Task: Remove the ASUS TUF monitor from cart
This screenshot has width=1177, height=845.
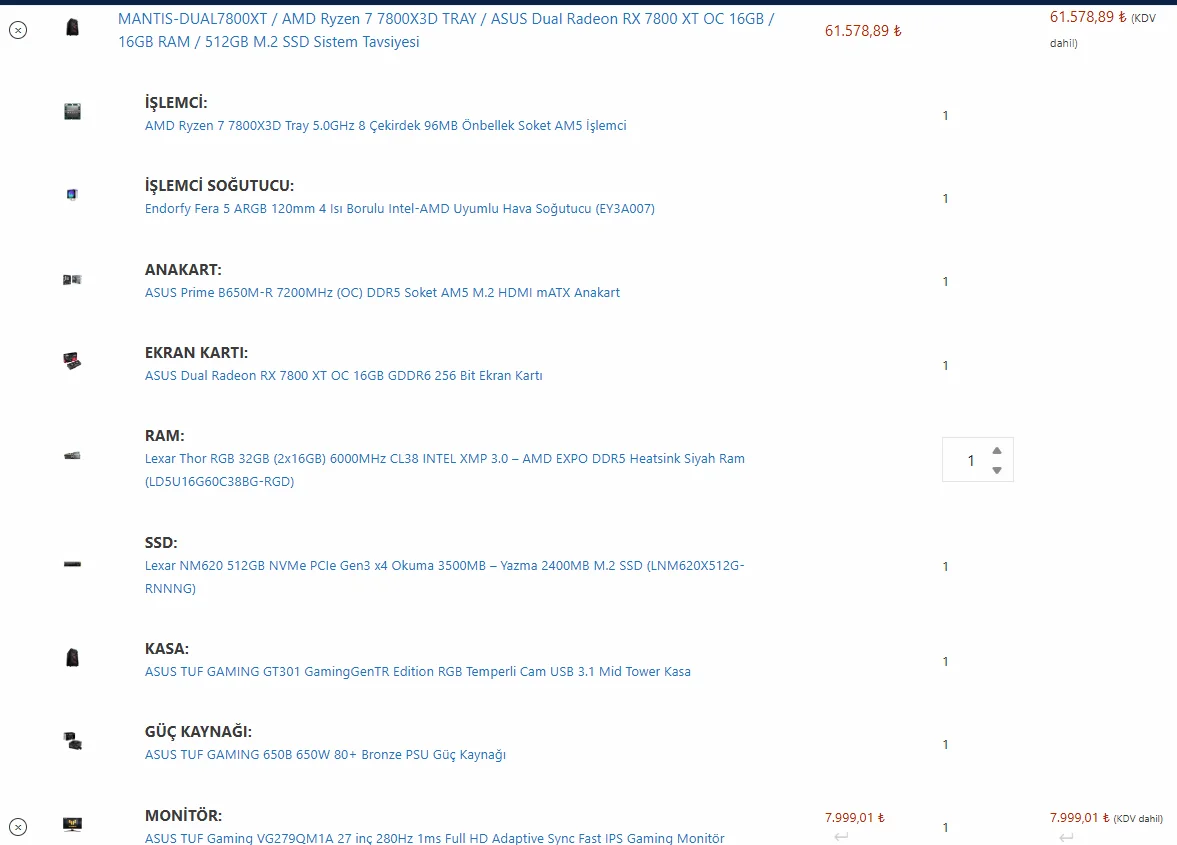Action: [18, 827]
